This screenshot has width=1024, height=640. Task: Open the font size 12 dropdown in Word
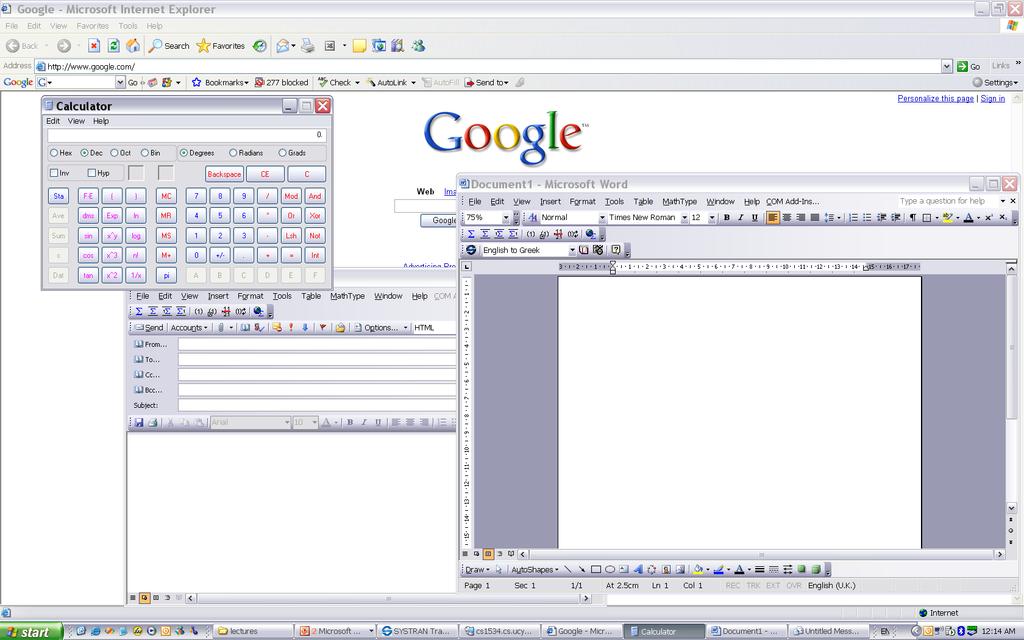712,217
